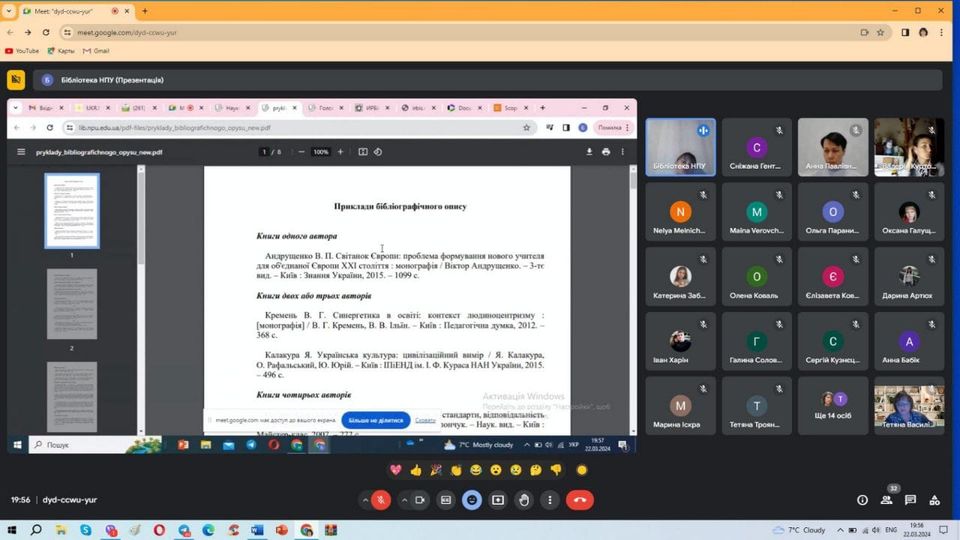The height and width of the screenshot is (540, 960).
Task: Expand the microphone audio settings arrow
Action: (x=364, y=500)
